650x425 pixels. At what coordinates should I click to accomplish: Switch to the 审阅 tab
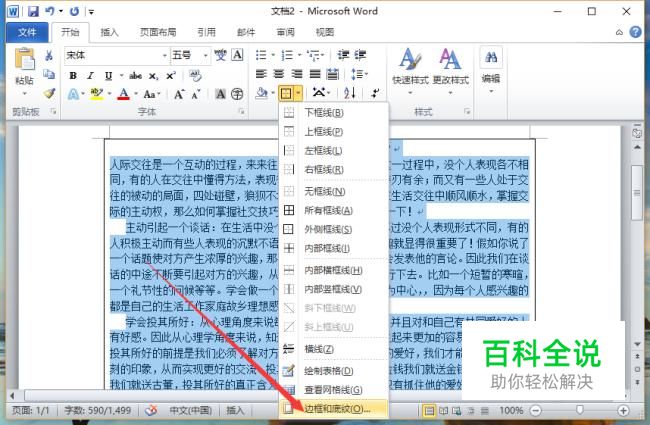[286, 32]
